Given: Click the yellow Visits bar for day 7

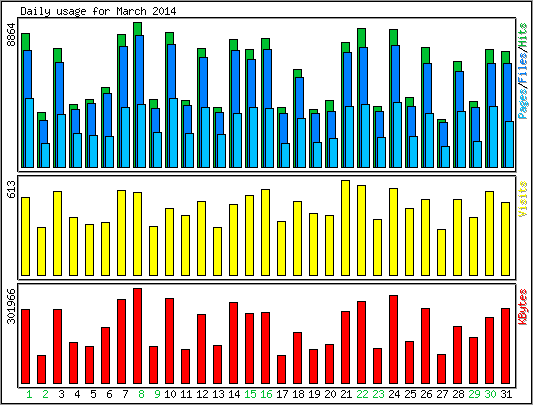Looking at the screenshot, I should [121, 233].
